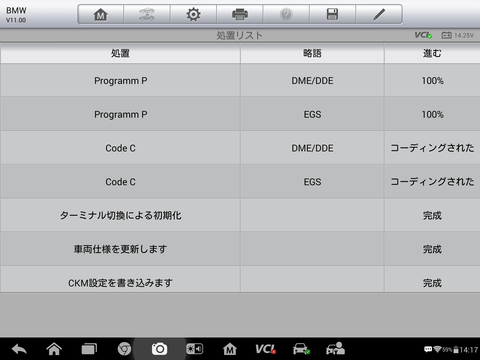The width and height of the screenshot is (480, 360).
Task: Tap the 14:17 clock in tray
Action: pos(469,350)
